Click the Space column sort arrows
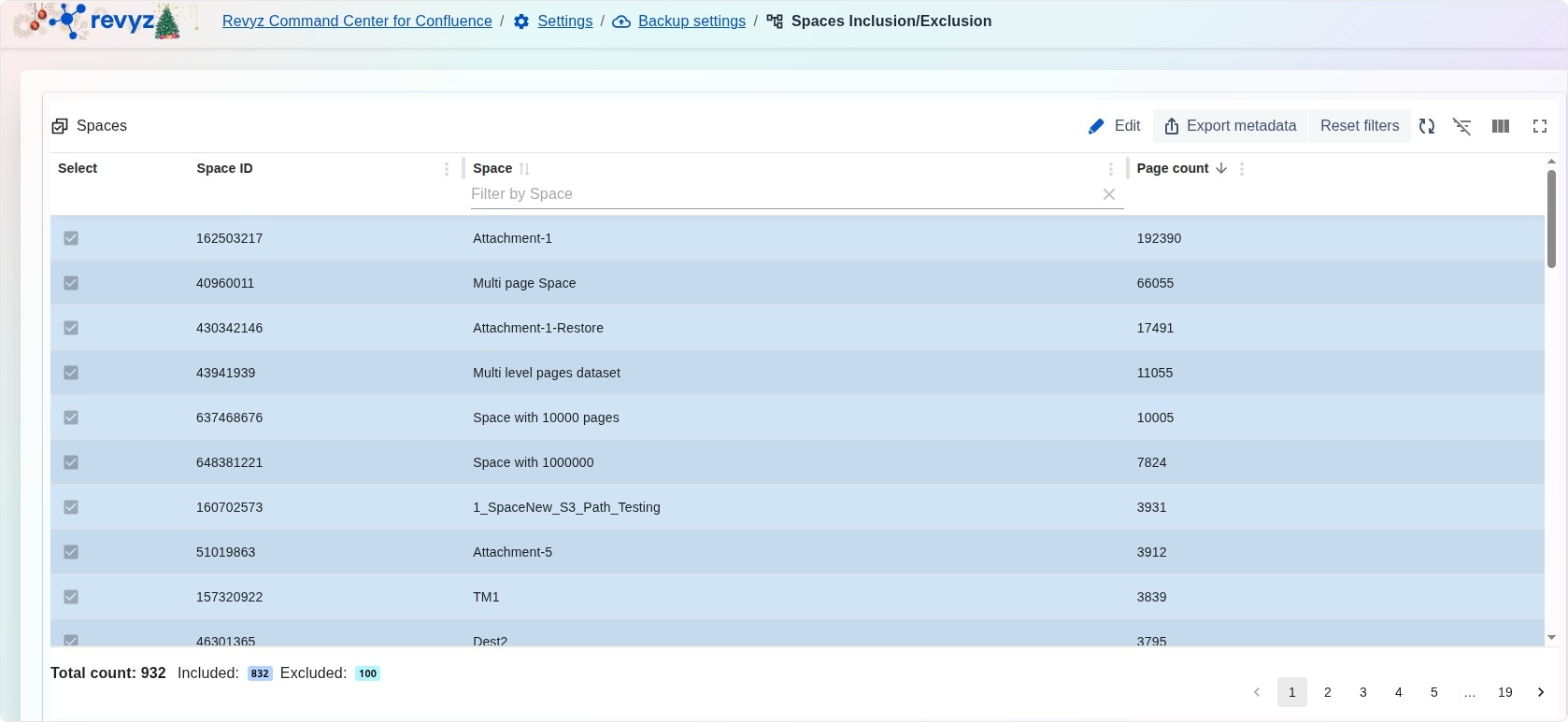 [x=524, y=169]
